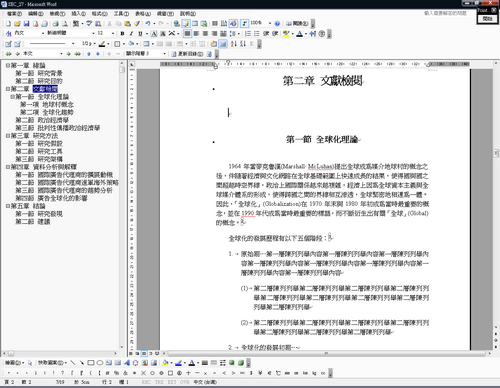Open the font size dropdown showing 12
The image size is (500, 388).
pos(113,33)
